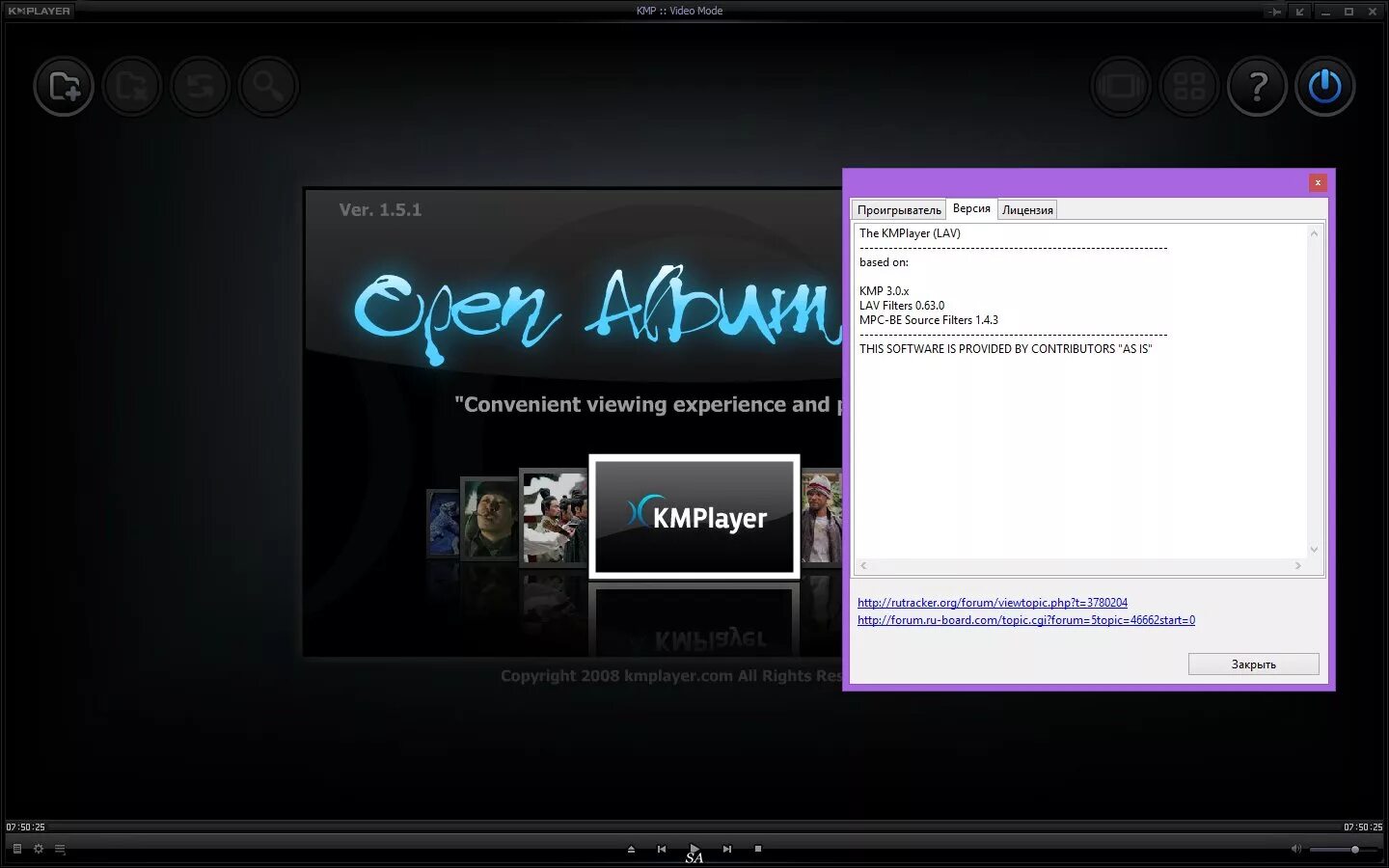Open the rutracker.org forum link
The image size is (1389, 868).
993,603
